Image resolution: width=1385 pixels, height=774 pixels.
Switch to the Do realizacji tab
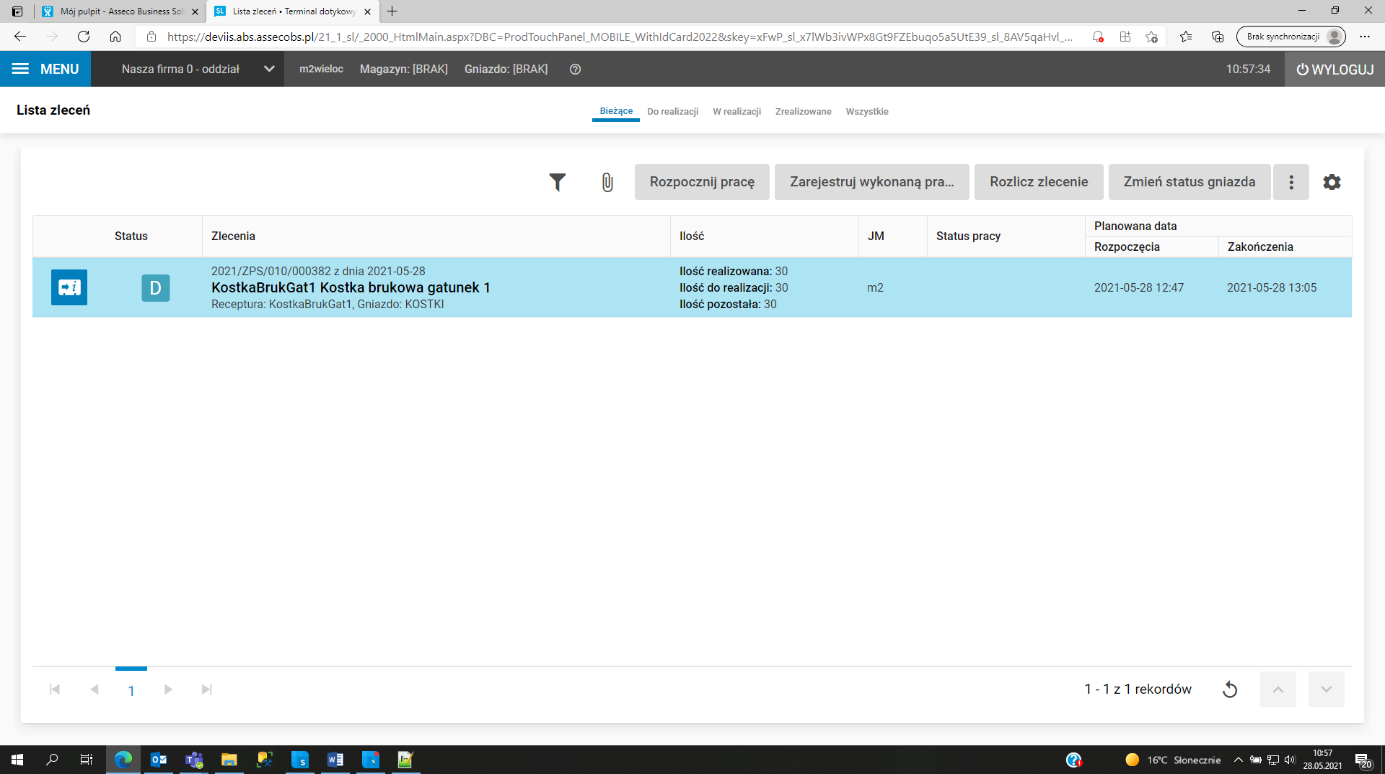673,111
